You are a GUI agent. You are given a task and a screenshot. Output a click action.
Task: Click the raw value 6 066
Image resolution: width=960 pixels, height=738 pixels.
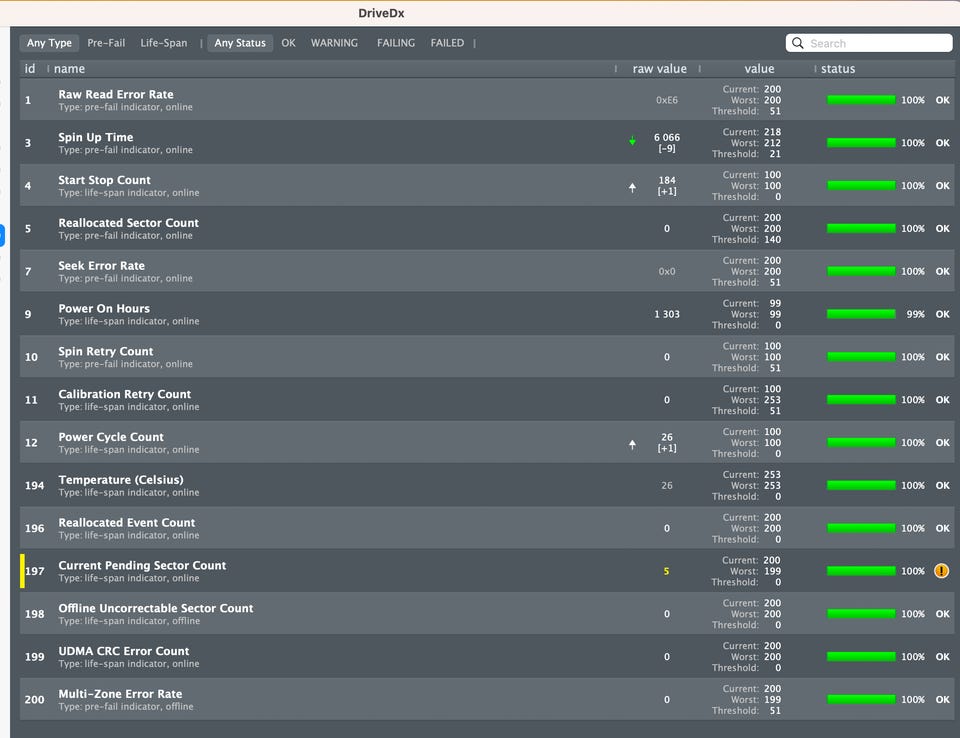[667, 137]
